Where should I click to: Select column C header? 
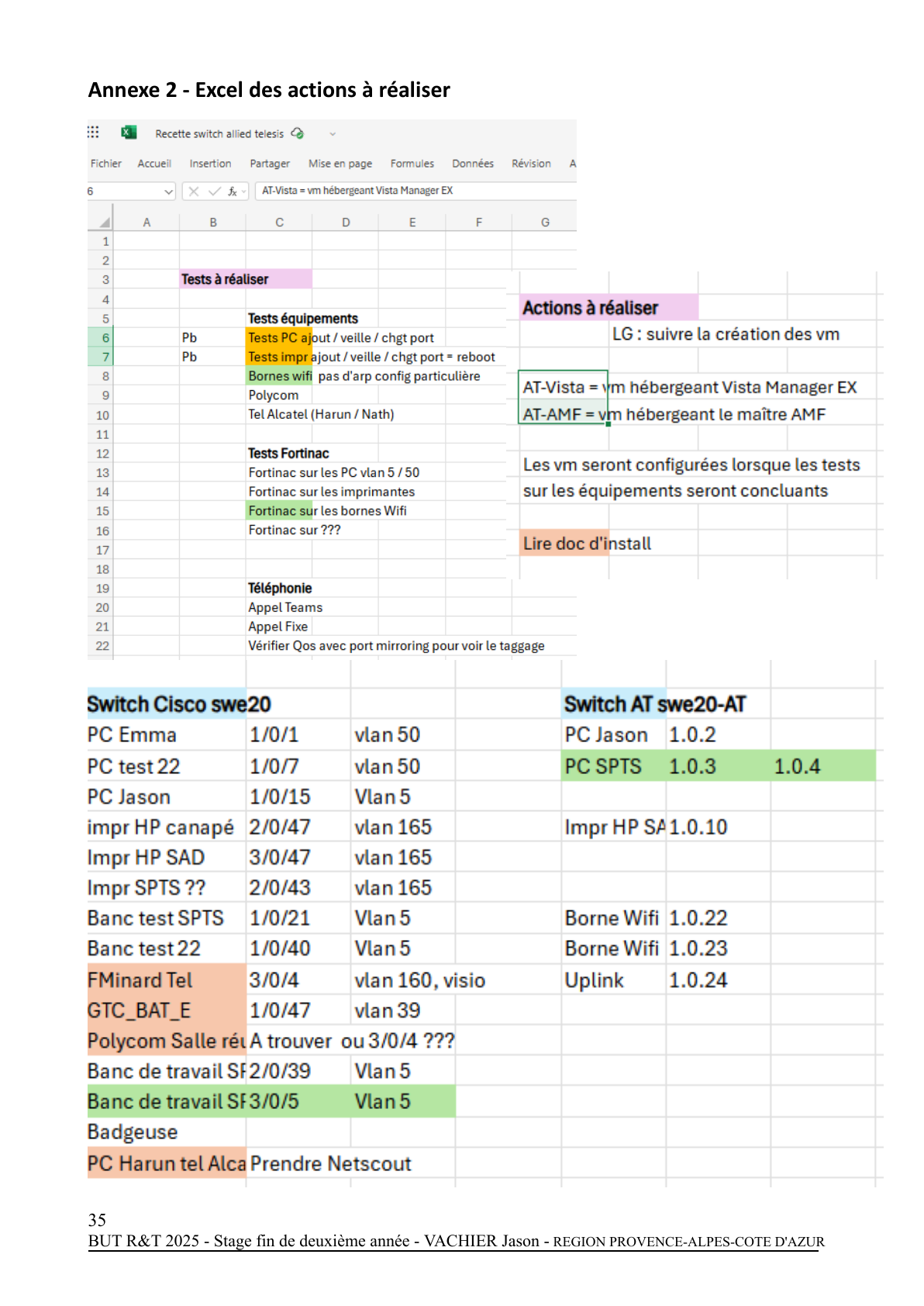coord(279,222)
